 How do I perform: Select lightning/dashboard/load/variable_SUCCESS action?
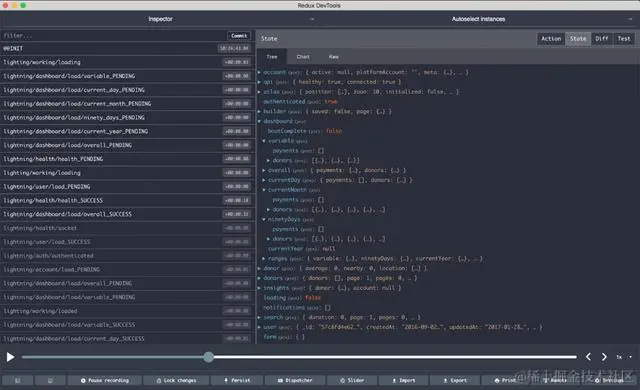click(127, 325)
